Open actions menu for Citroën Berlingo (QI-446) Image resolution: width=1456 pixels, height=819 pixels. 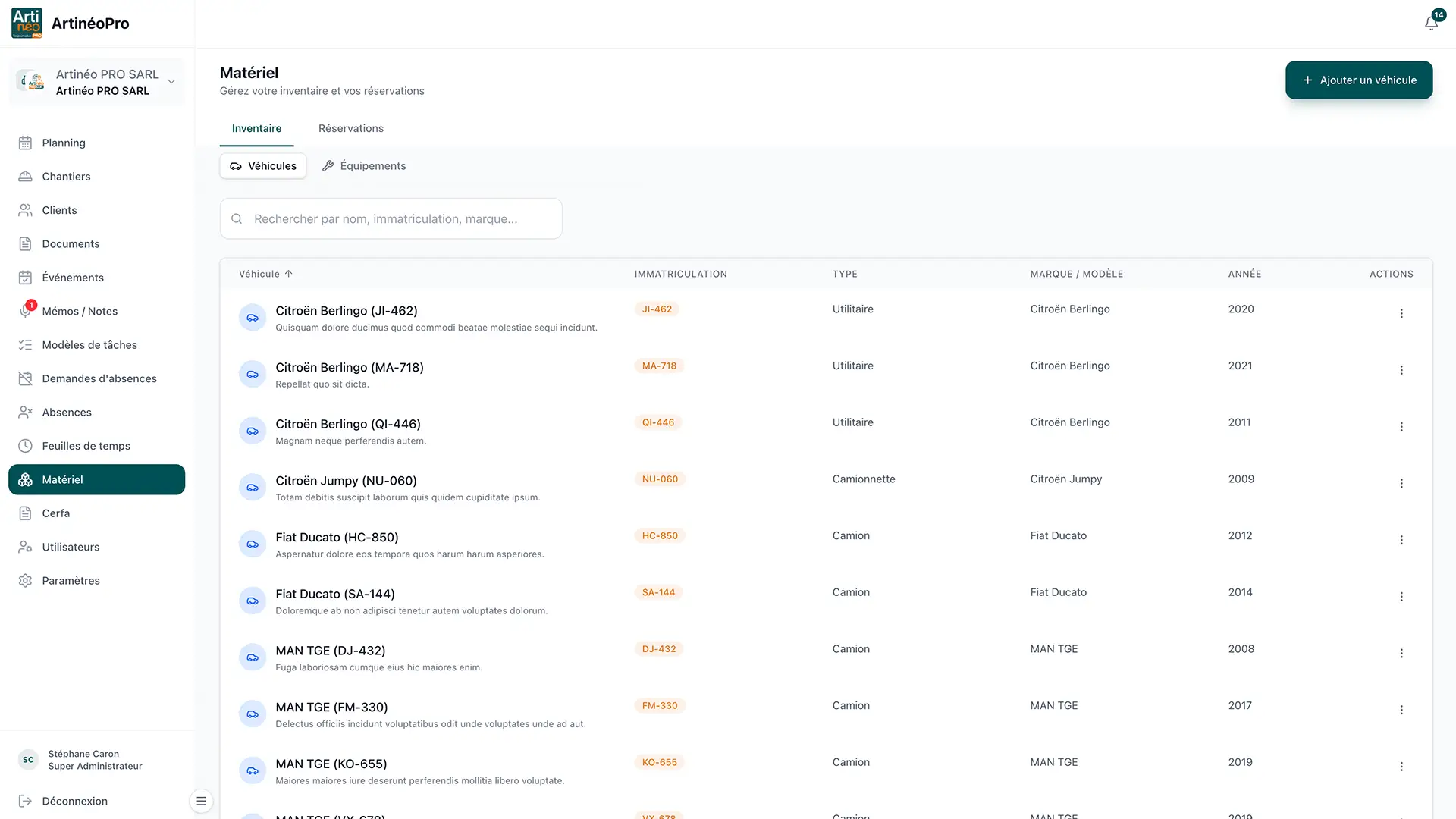click(1401, 427)
